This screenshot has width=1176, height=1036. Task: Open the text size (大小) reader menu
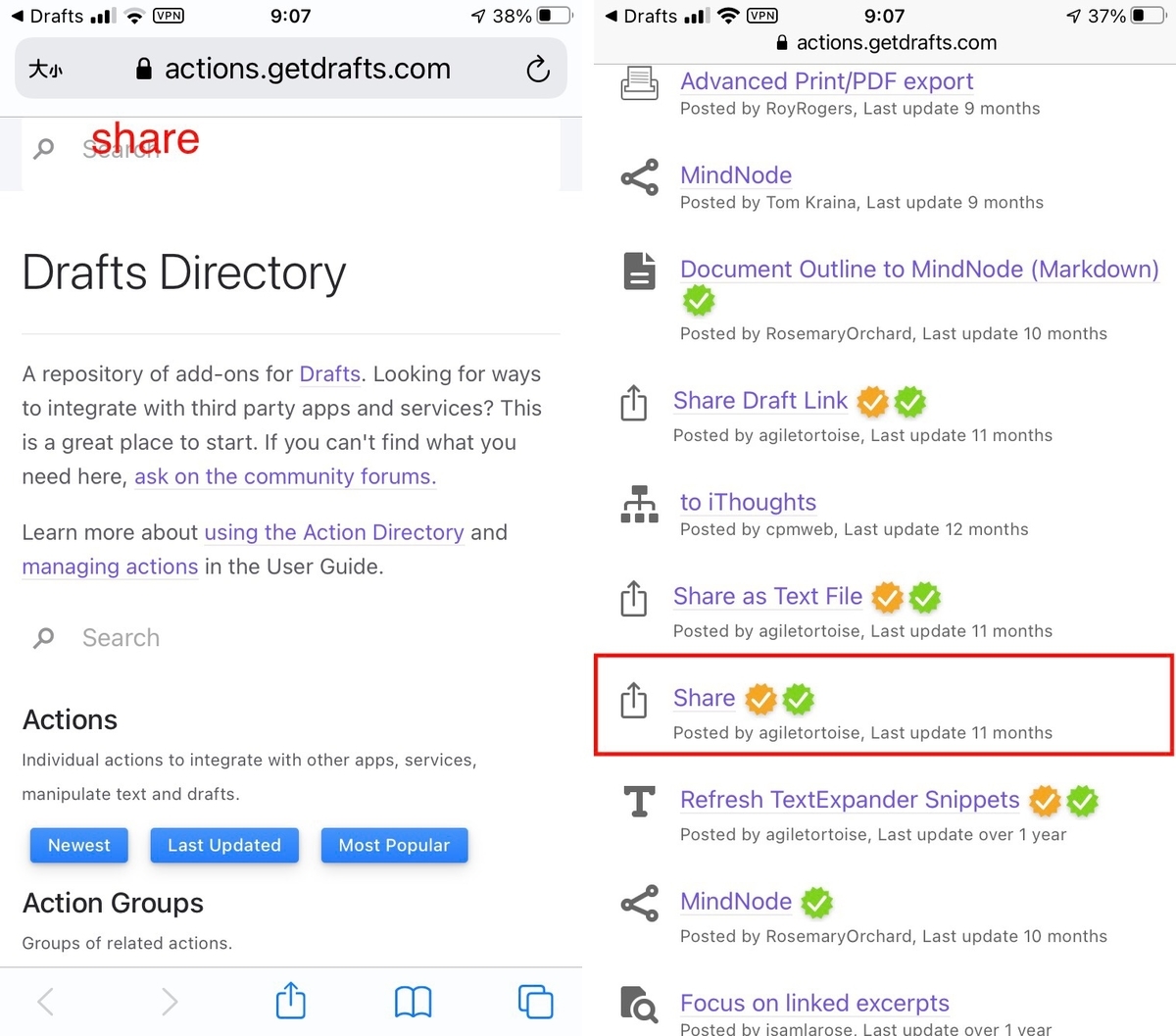[x=45, y=69]
